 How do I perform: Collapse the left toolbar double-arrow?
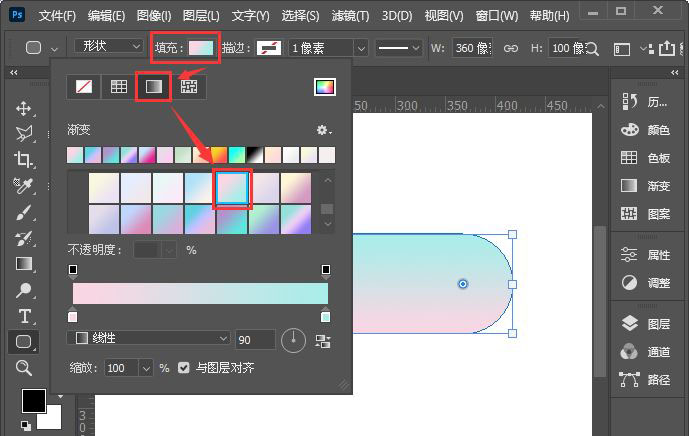14,73
